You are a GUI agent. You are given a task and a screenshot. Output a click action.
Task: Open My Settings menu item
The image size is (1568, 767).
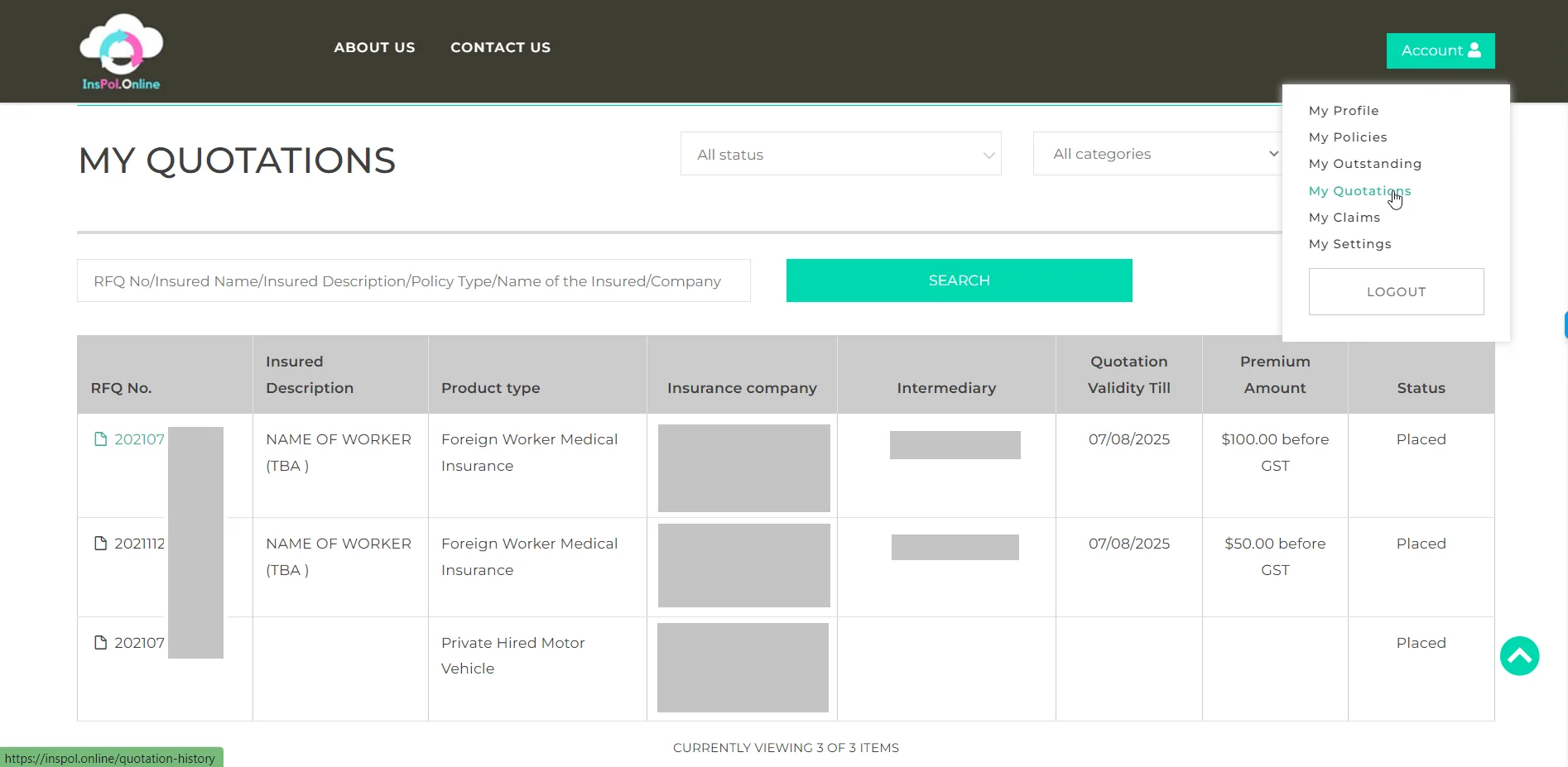coord(1349,244)
